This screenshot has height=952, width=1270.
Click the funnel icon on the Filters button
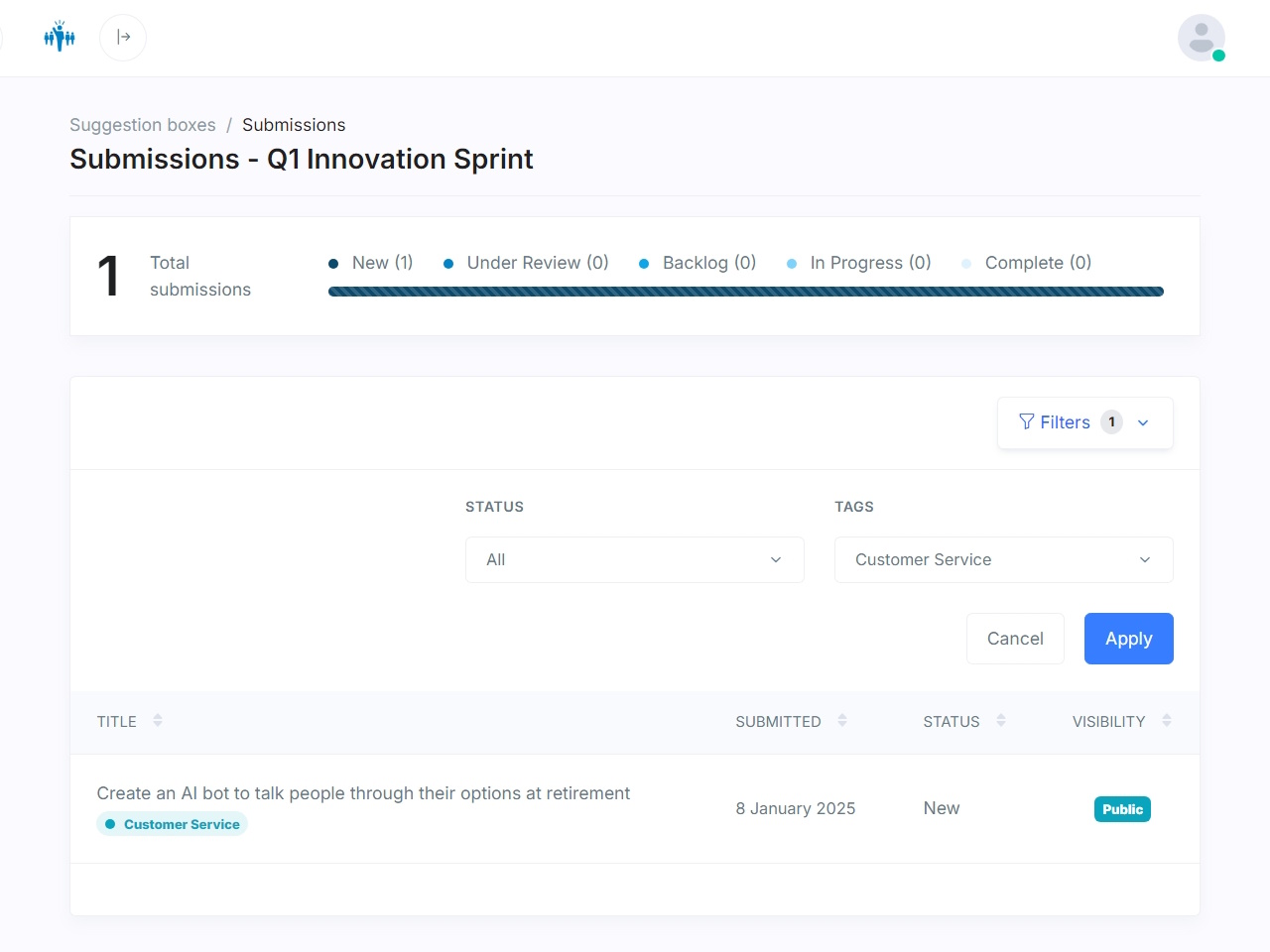click(x=1027, y=421)
